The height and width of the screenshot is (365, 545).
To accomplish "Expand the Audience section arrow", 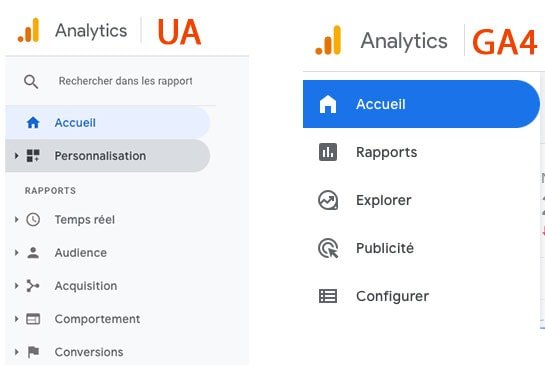I will point(16,253).
